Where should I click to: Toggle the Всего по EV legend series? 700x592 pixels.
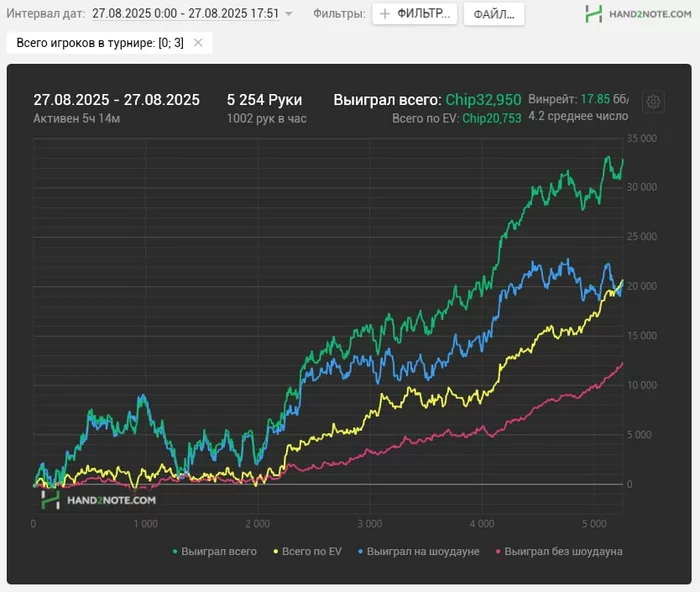(308, 551)
